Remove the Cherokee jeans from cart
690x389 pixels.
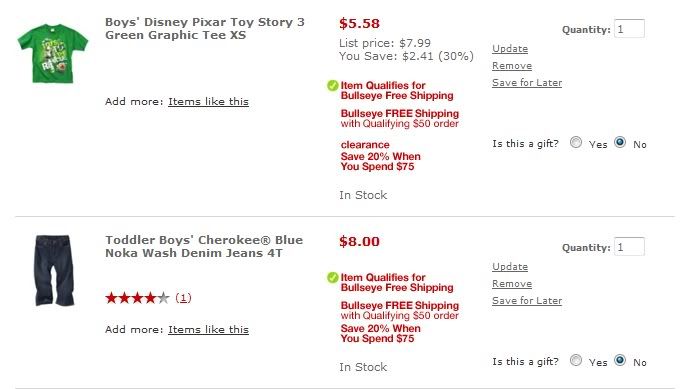point(512,284)
